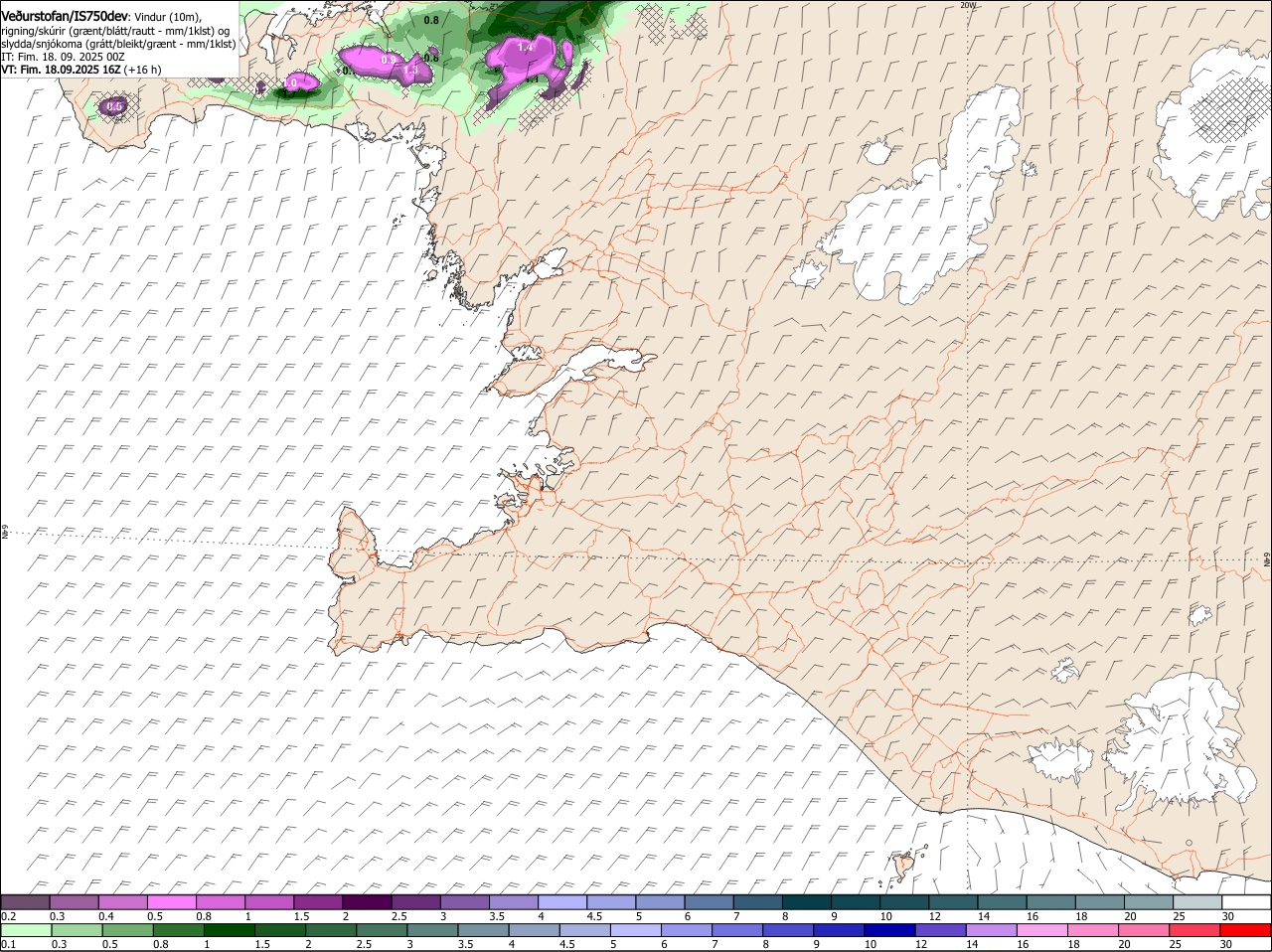The image size is (1272, 952).
Task: Click lower legend pink swatch between 16 and 18
Action: point(1043,930)
